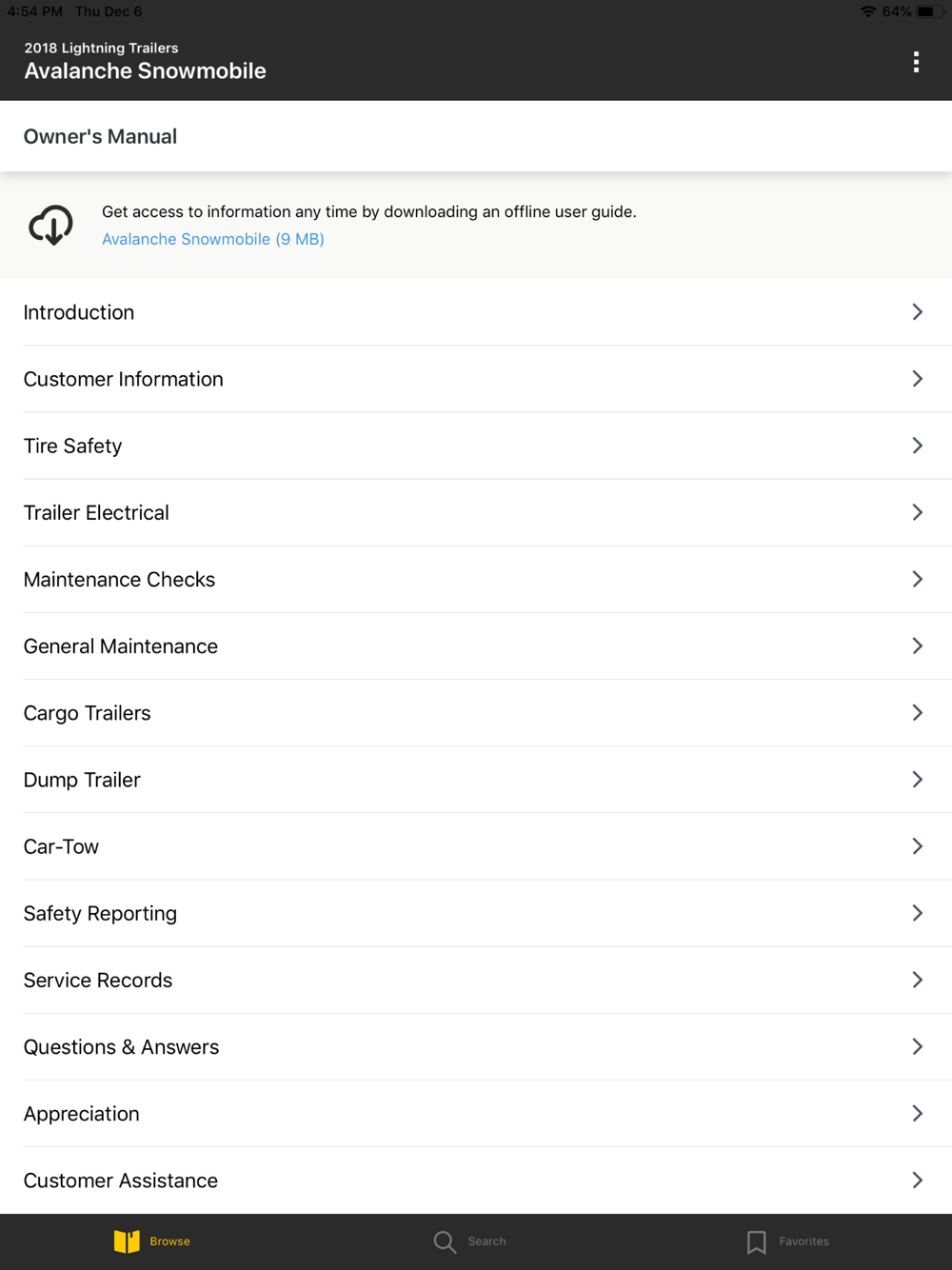
Task: Switch to the Favorites tab label
Action: [803, 1241]
